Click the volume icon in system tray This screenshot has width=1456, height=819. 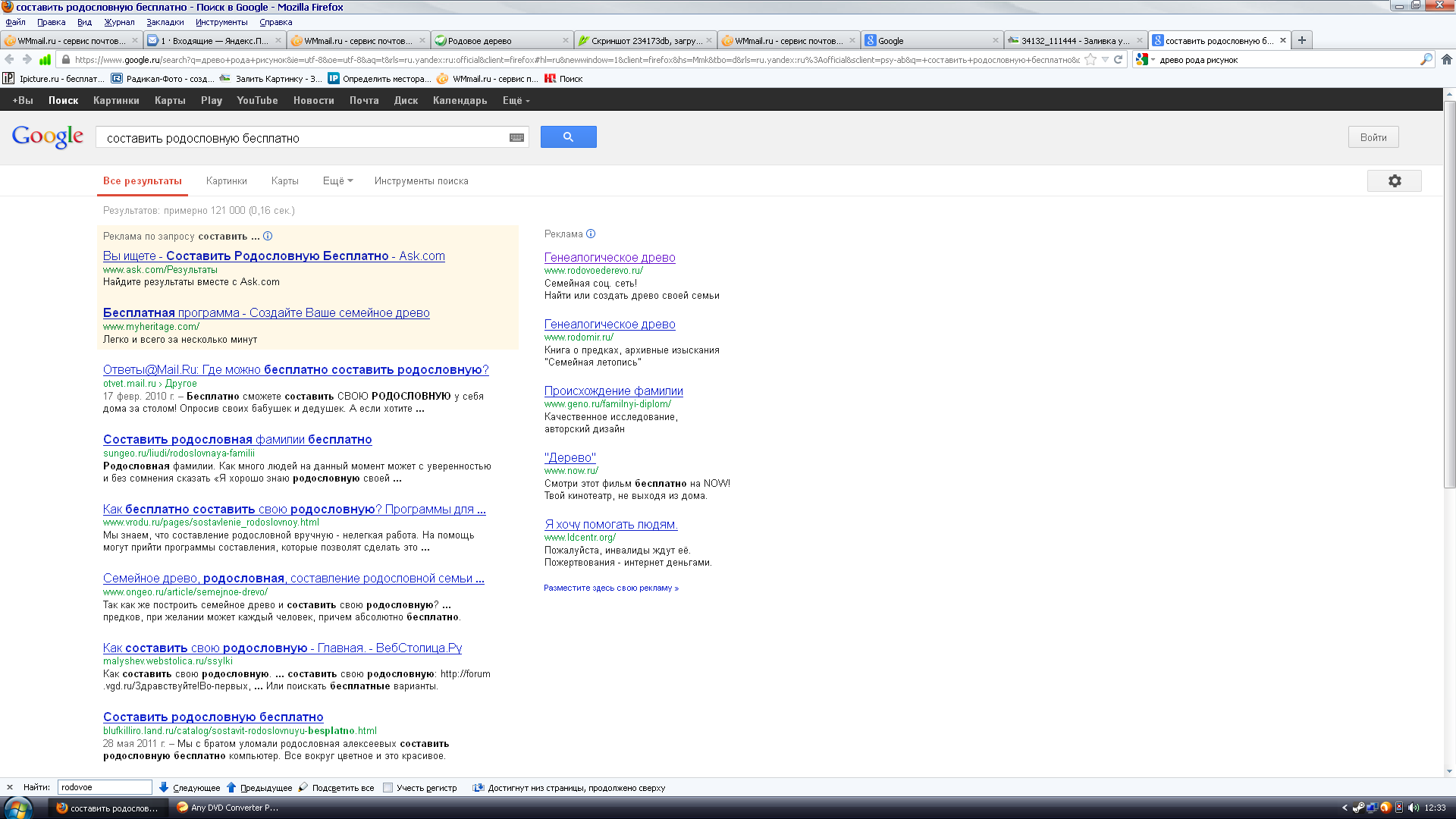tap(1414, 808)
